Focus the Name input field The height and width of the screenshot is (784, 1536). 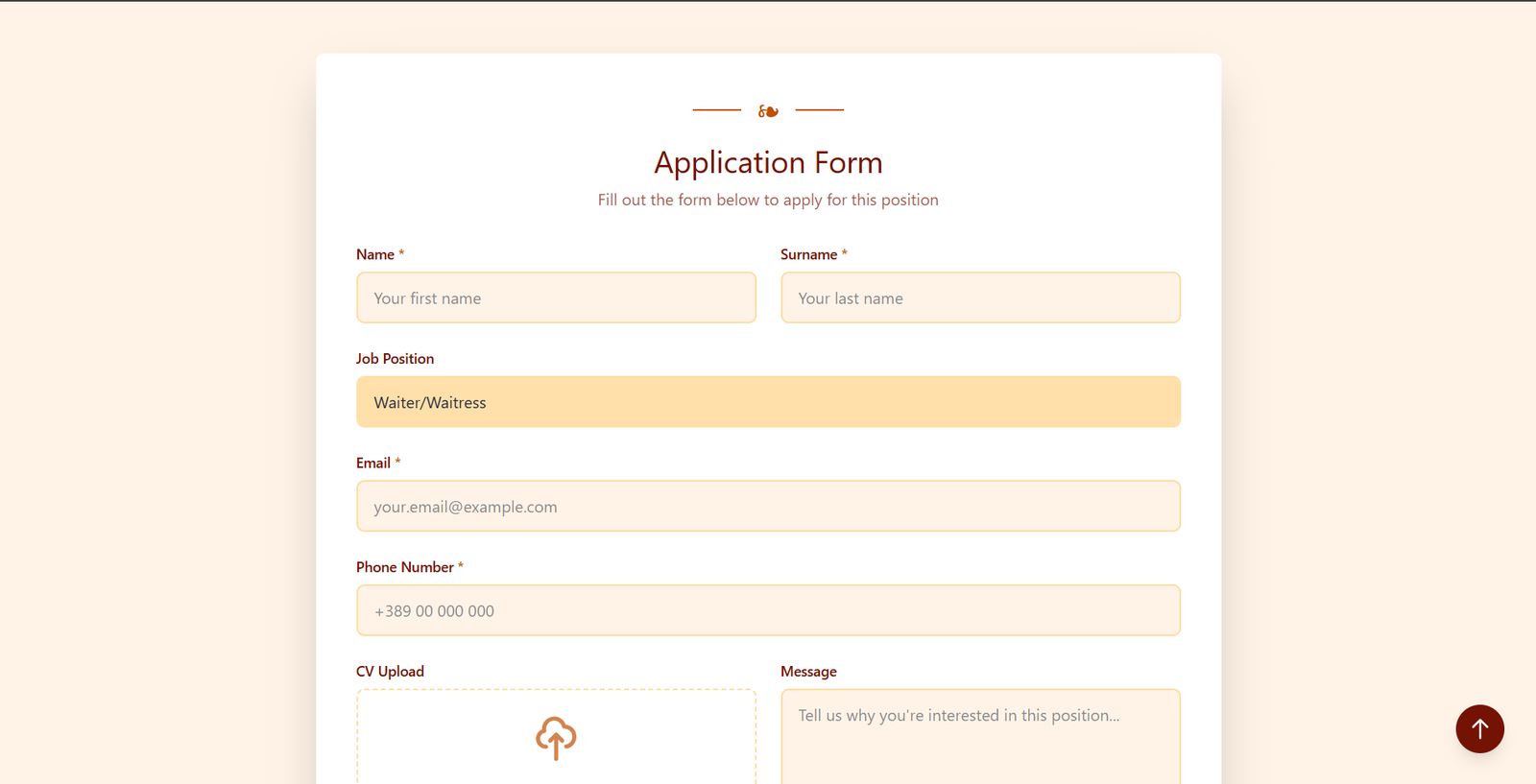556,297
